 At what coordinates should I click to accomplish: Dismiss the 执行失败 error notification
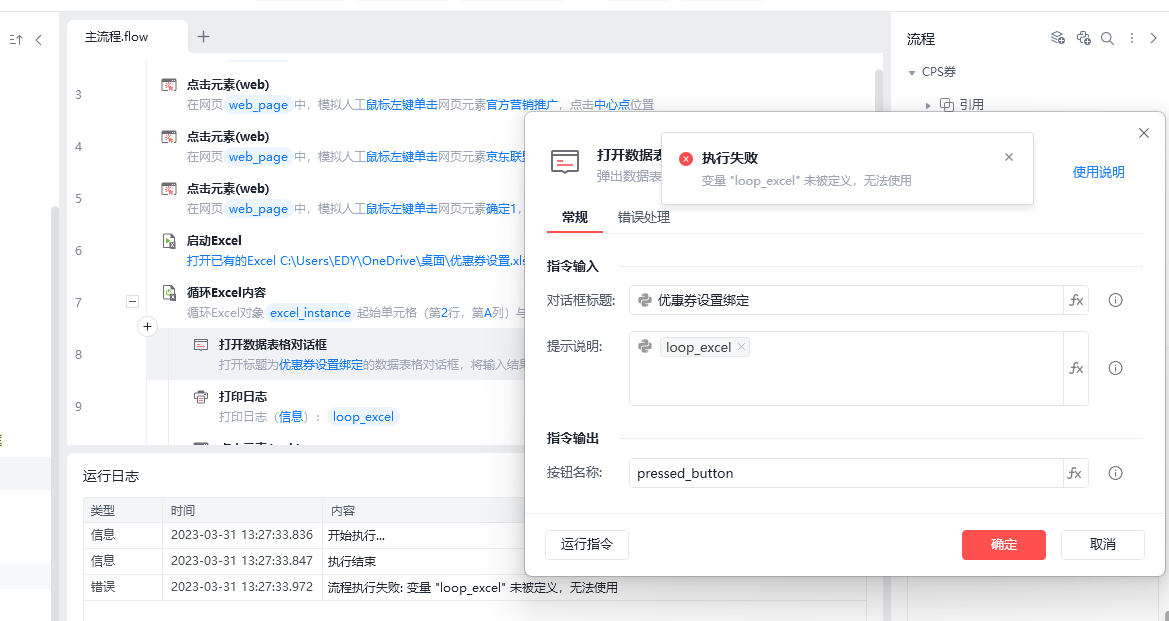click(1009, 157)
